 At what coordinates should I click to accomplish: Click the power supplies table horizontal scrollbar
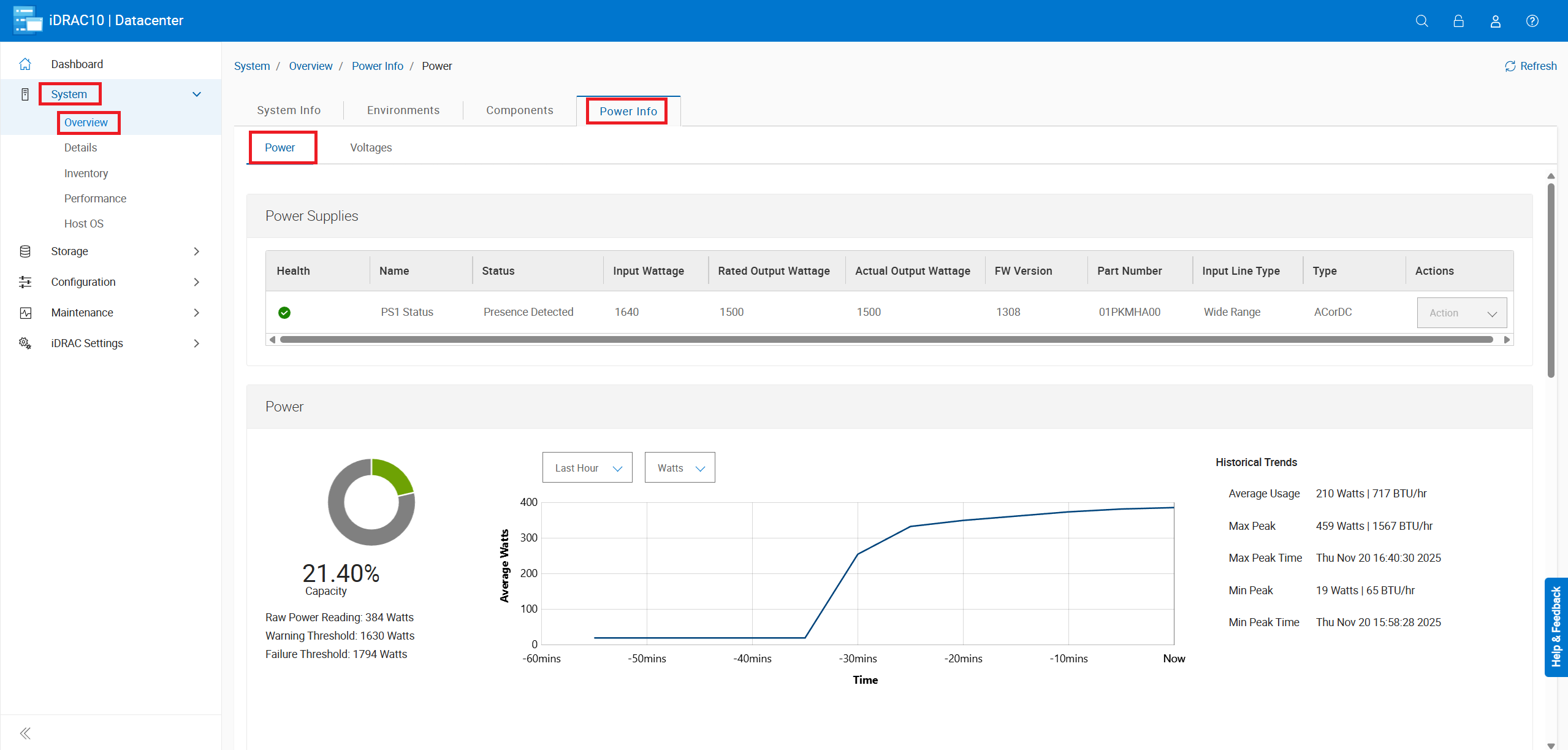pos(886,340)
